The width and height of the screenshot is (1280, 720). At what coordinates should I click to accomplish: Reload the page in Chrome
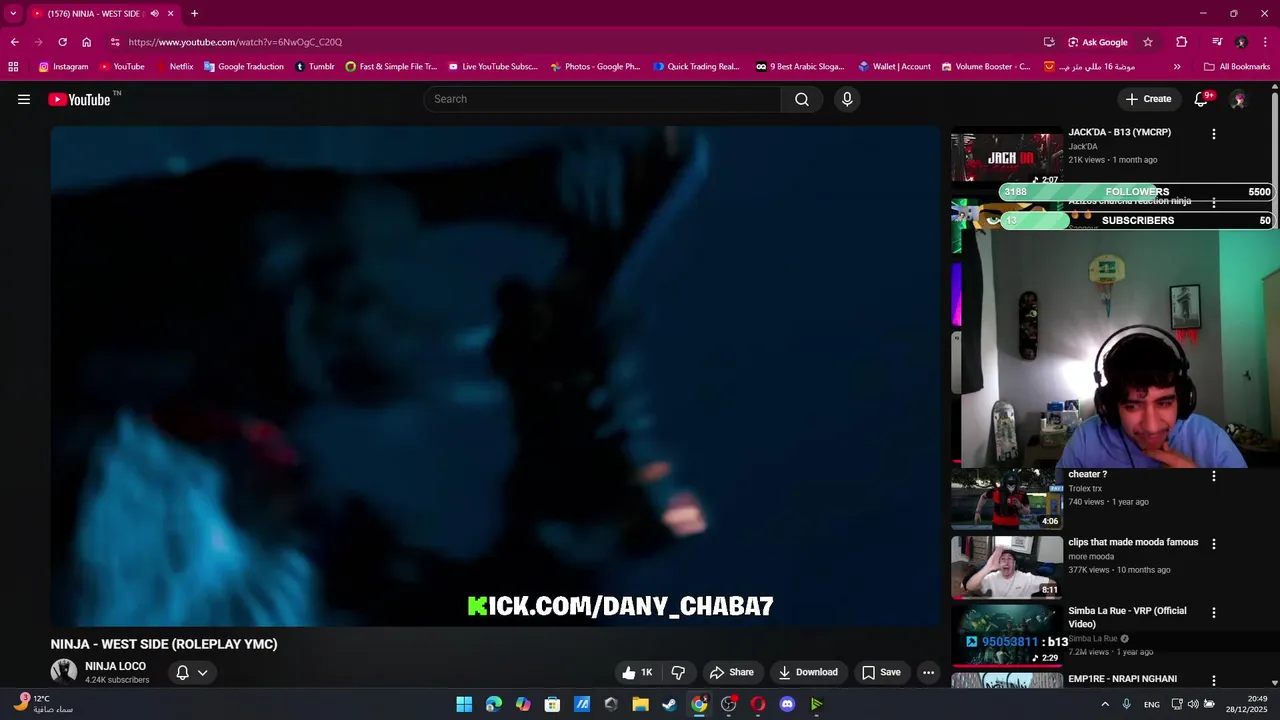pyautogui.click(x=62, y=42)
